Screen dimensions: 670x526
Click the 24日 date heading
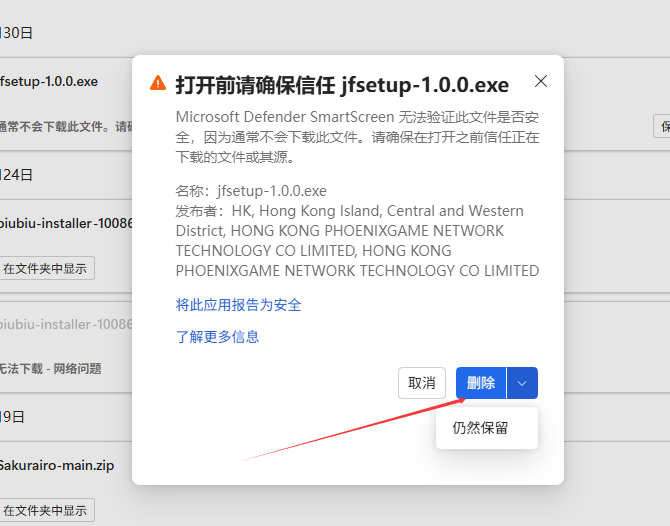pos(16,175)
